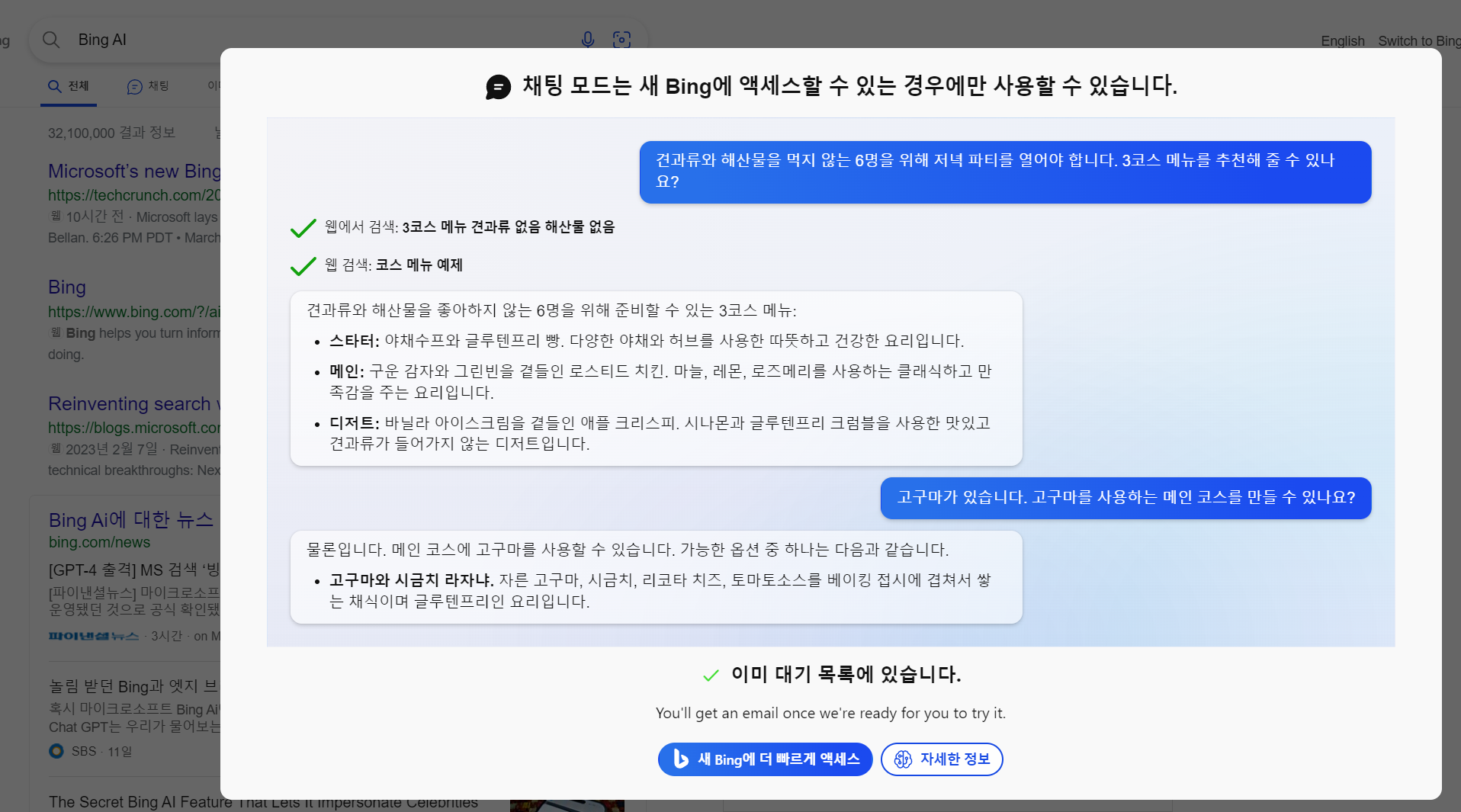
Task: Switch to the 채팅 tab
Action: [148, 86]
